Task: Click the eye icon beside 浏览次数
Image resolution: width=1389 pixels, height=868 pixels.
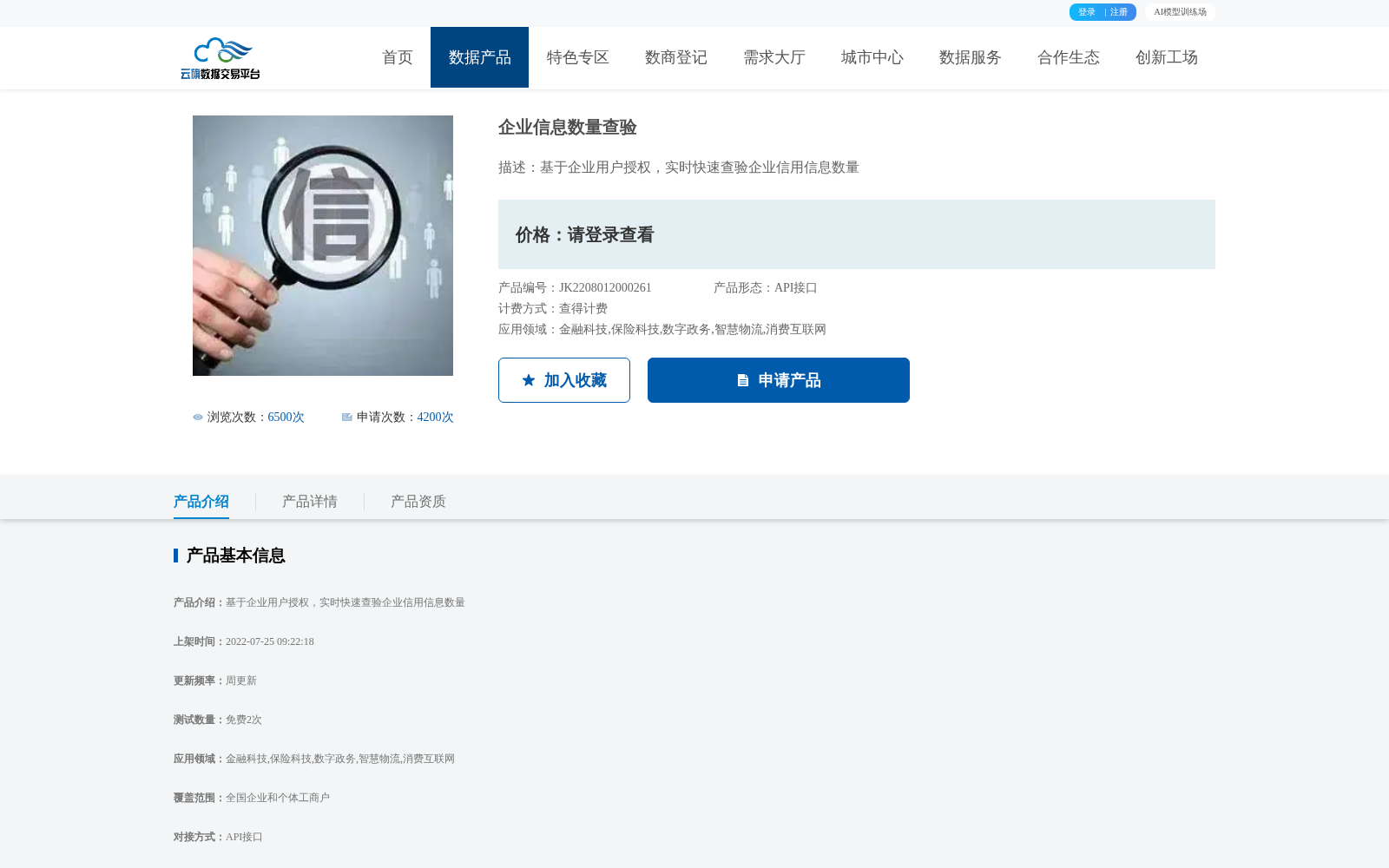Action: [x=198, y=418]
